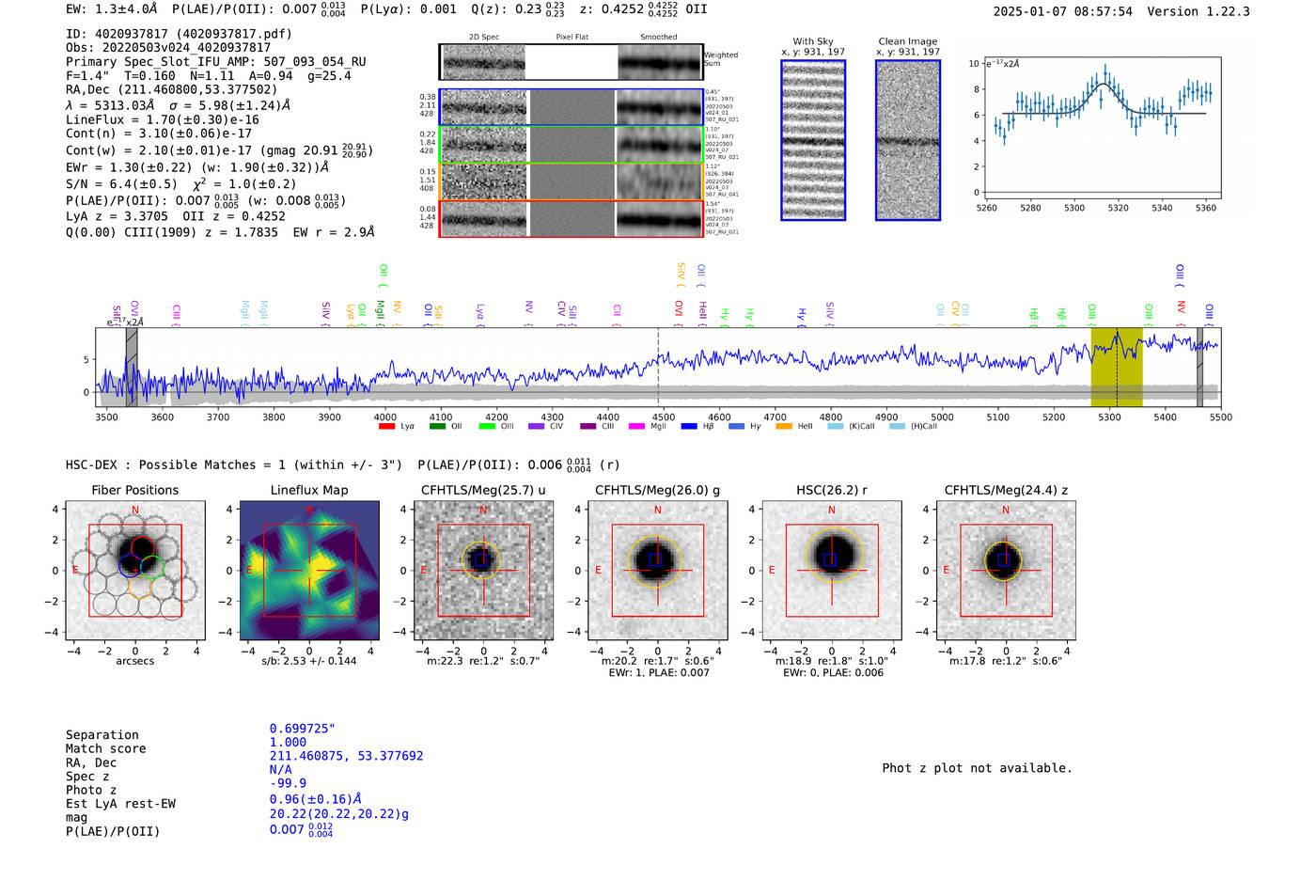1316x896 pixels.
Task: Click the blue-outlined 2D Spec fiber row
Action: pos(571,107)
